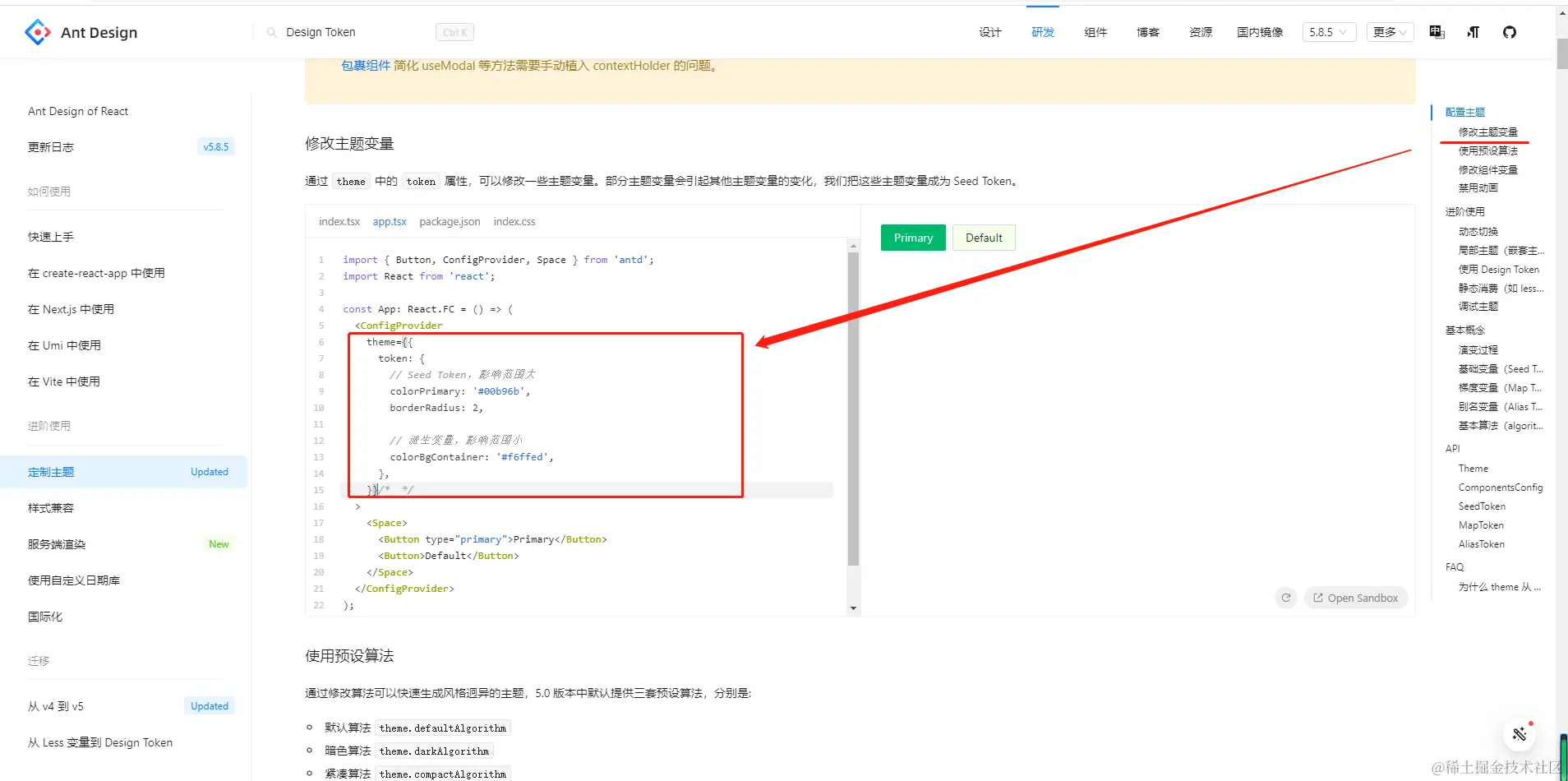This screenshot has width=1568, height=781.
Task: Open the 快速上手 sidebar item
Action: point(51,237)
